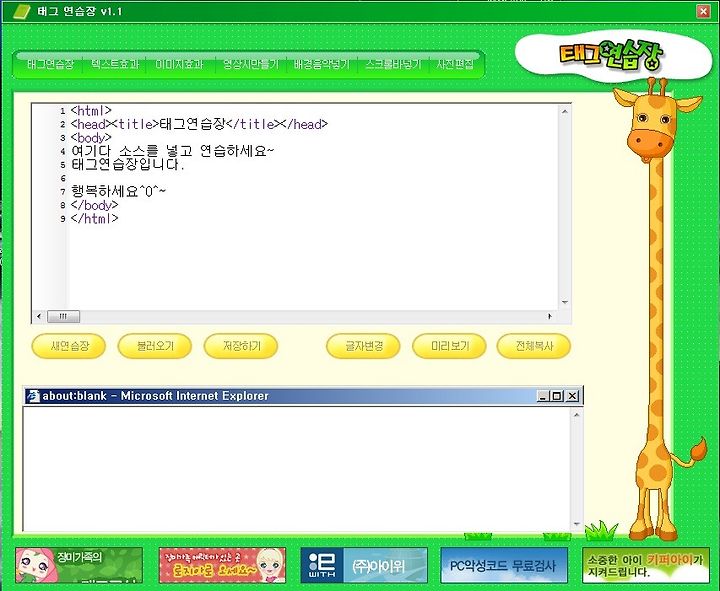Close the 태그 연습장 window
Screen dimensions: 720x591
click(703, 11)
